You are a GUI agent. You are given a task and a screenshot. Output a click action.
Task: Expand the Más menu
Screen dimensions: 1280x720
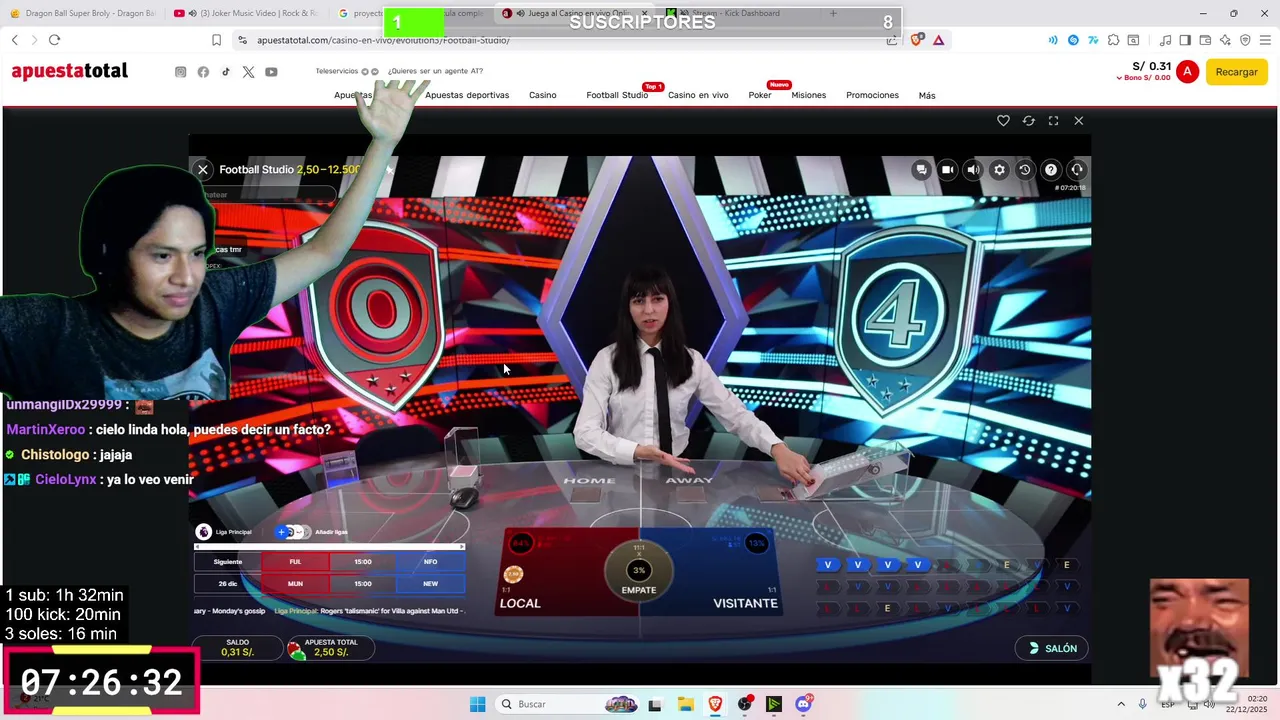tap(927, 96)
